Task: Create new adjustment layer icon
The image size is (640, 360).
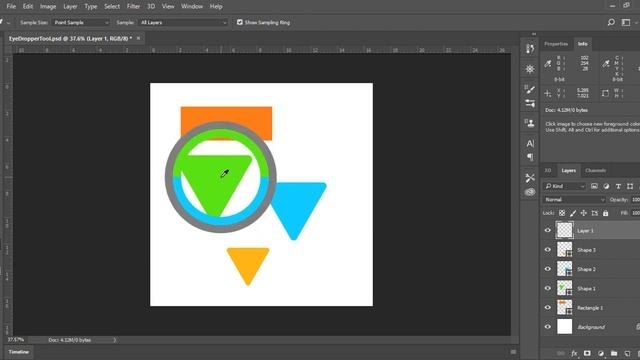Action: point(600,353)
